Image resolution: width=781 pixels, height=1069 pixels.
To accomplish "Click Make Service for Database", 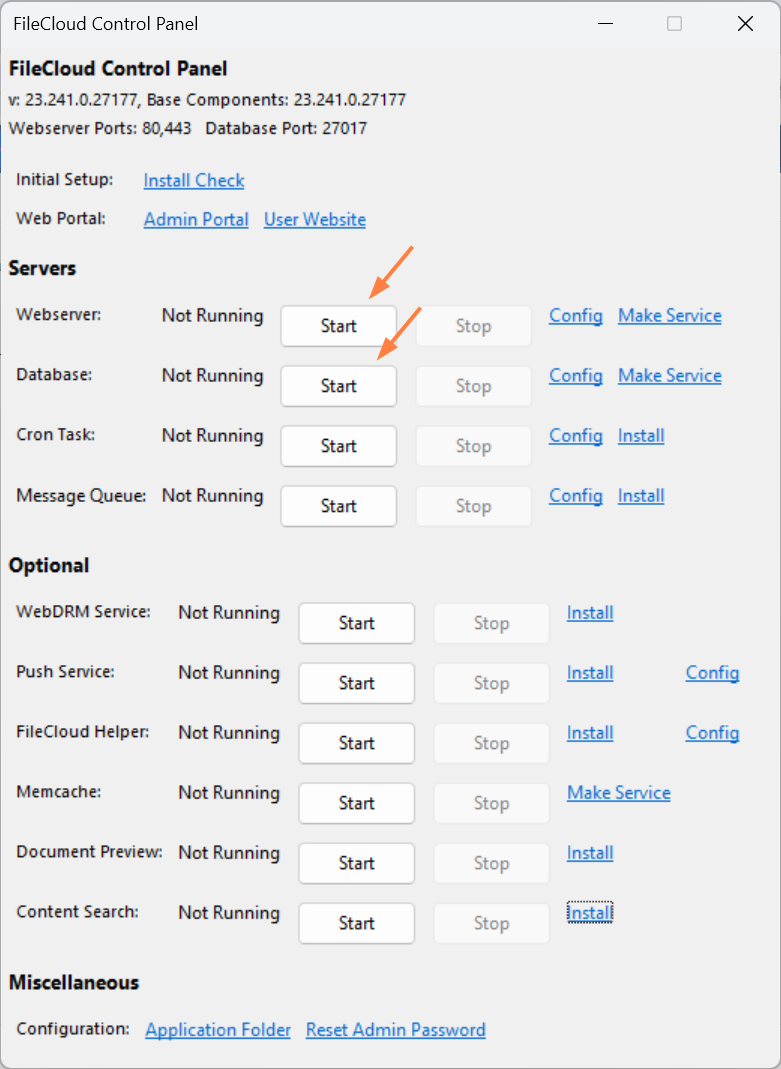I will click(670, 375).
